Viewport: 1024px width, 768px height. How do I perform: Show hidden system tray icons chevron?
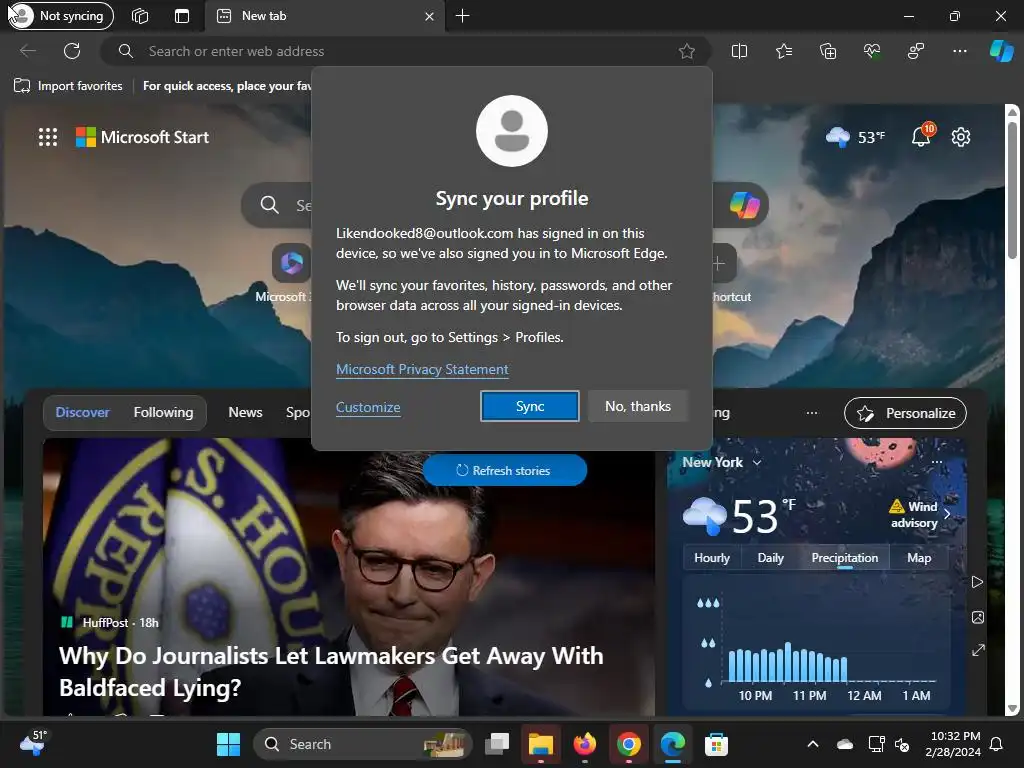pos(812,744)
